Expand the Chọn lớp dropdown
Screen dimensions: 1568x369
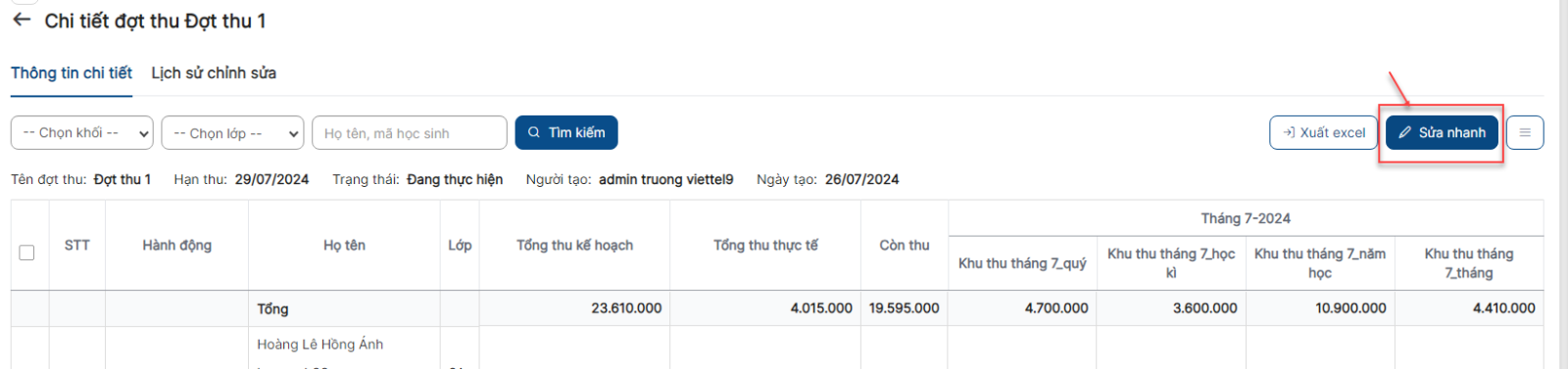[x=232, y=132]
